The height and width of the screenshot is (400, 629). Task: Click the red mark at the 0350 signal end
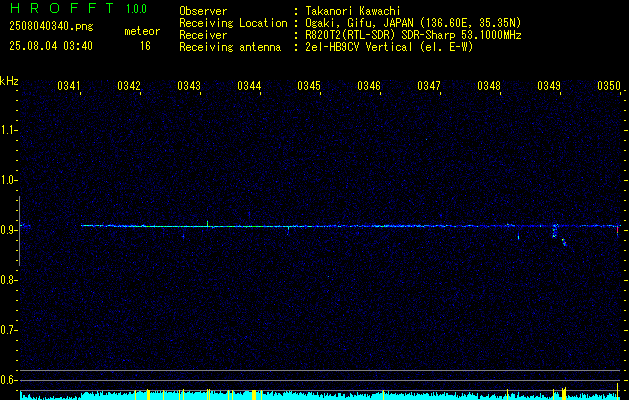pos(617,230)
